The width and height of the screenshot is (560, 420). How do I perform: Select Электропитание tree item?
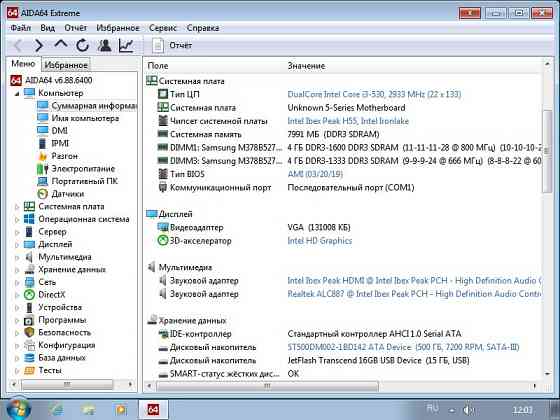(x=83, y=169)
